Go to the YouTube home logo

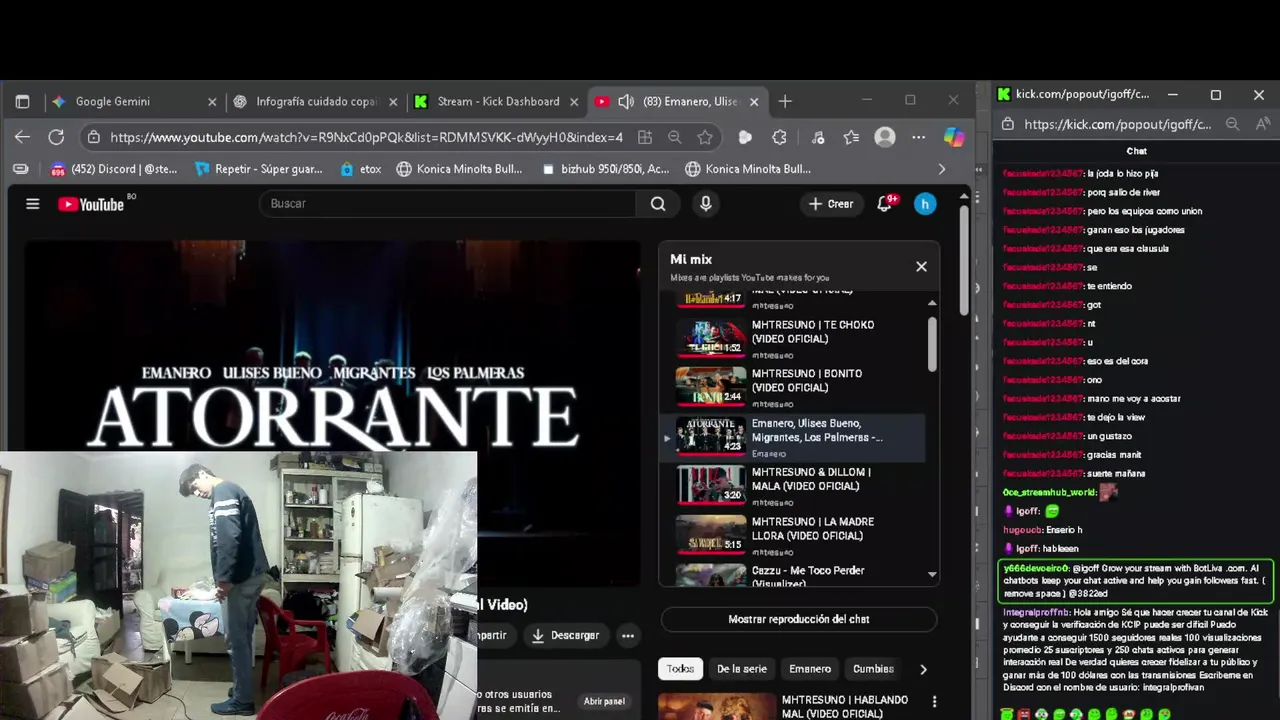coord(91,204)
